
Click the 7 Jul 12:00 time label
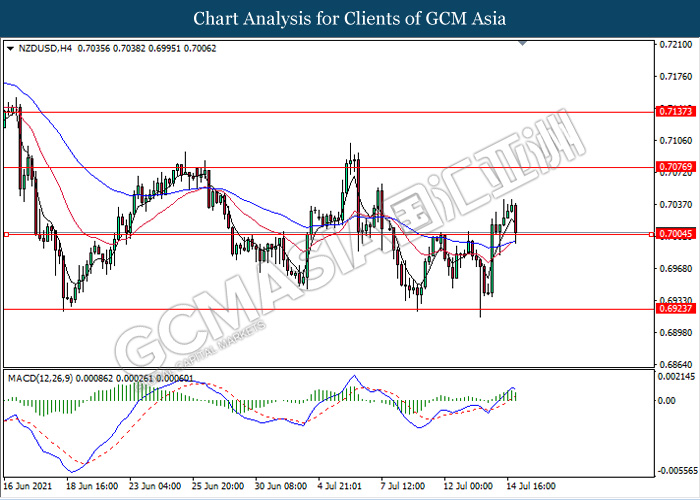[404, 486]
